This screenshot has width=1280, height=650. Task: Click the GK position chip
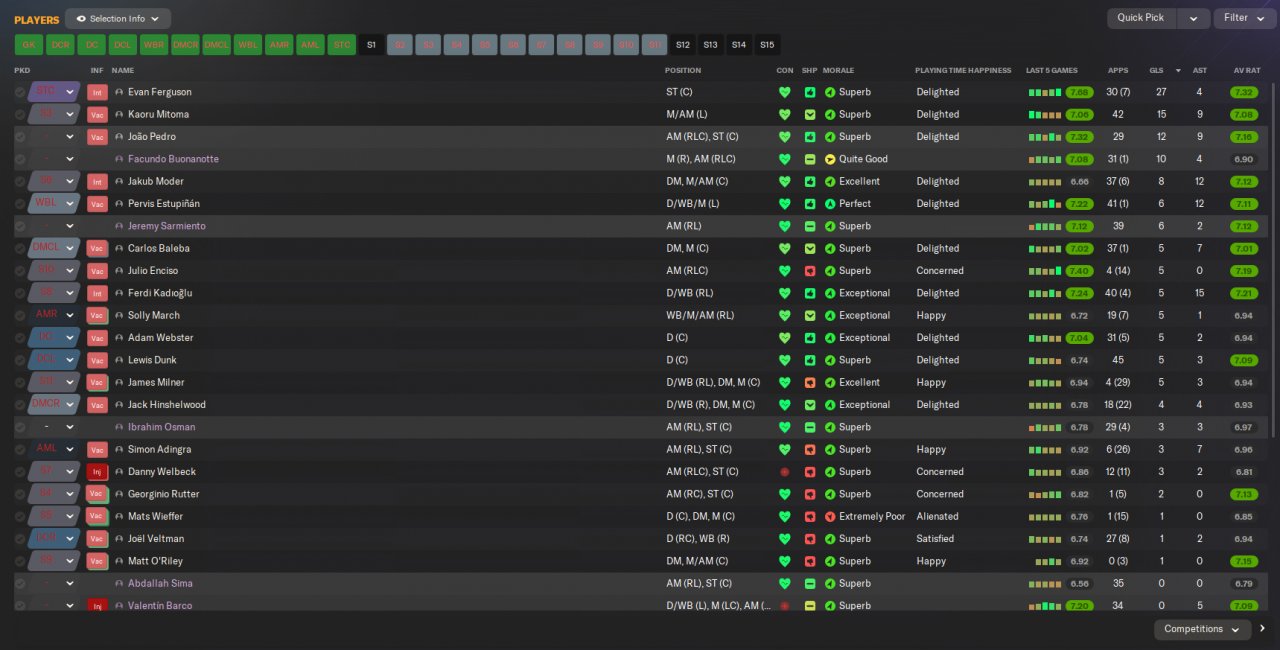coord(29,45)
